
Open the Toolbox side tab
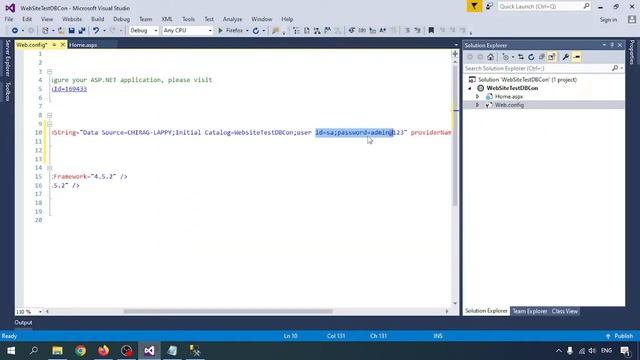point(7,91)
